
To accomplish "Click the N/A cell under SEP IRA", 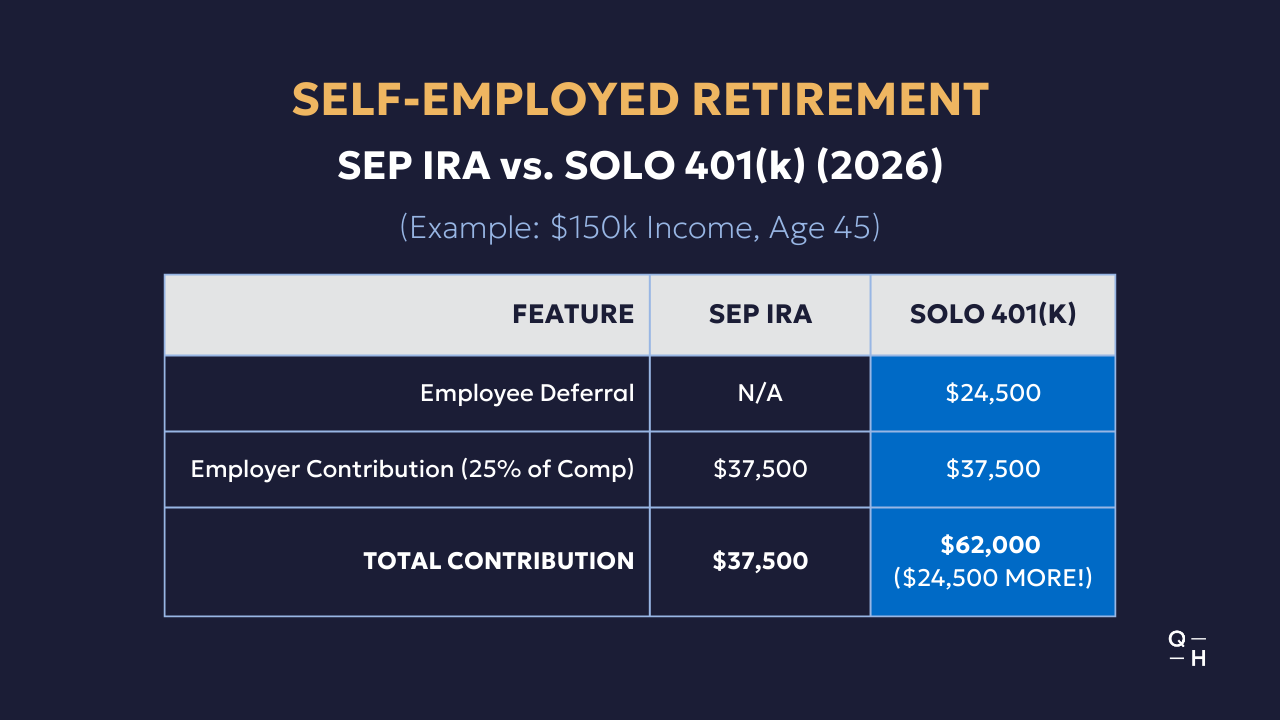I will pos(760,393).
